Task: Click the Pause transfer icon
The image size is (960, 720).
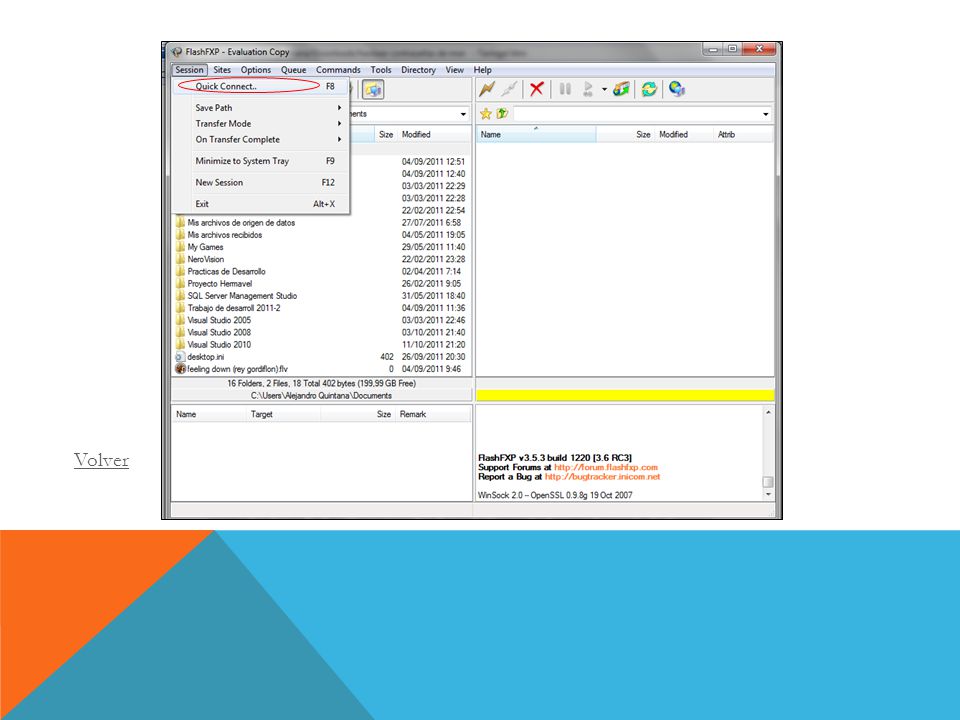Action: pos(565,89)
